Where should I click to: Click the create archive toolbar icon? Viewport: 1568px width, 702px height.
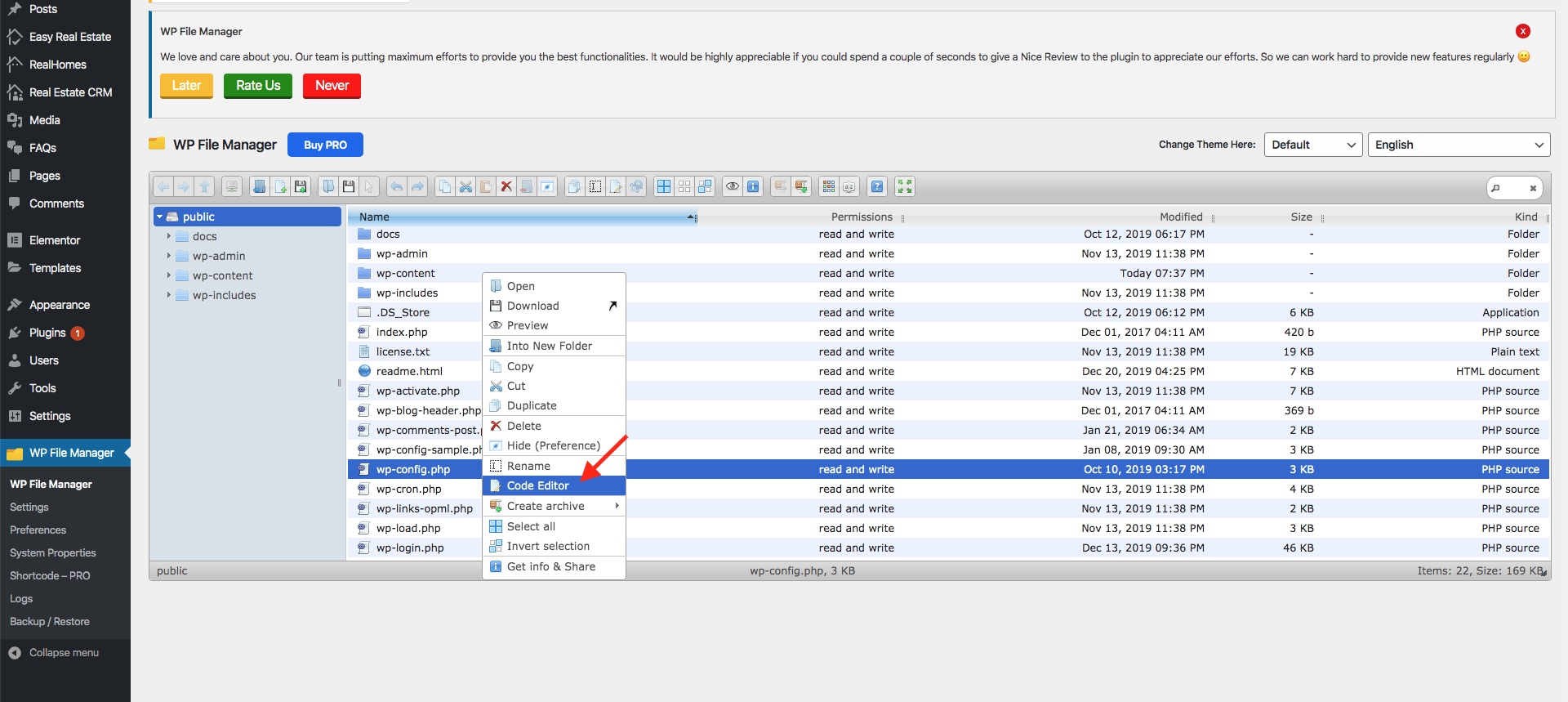coord(801,186)
